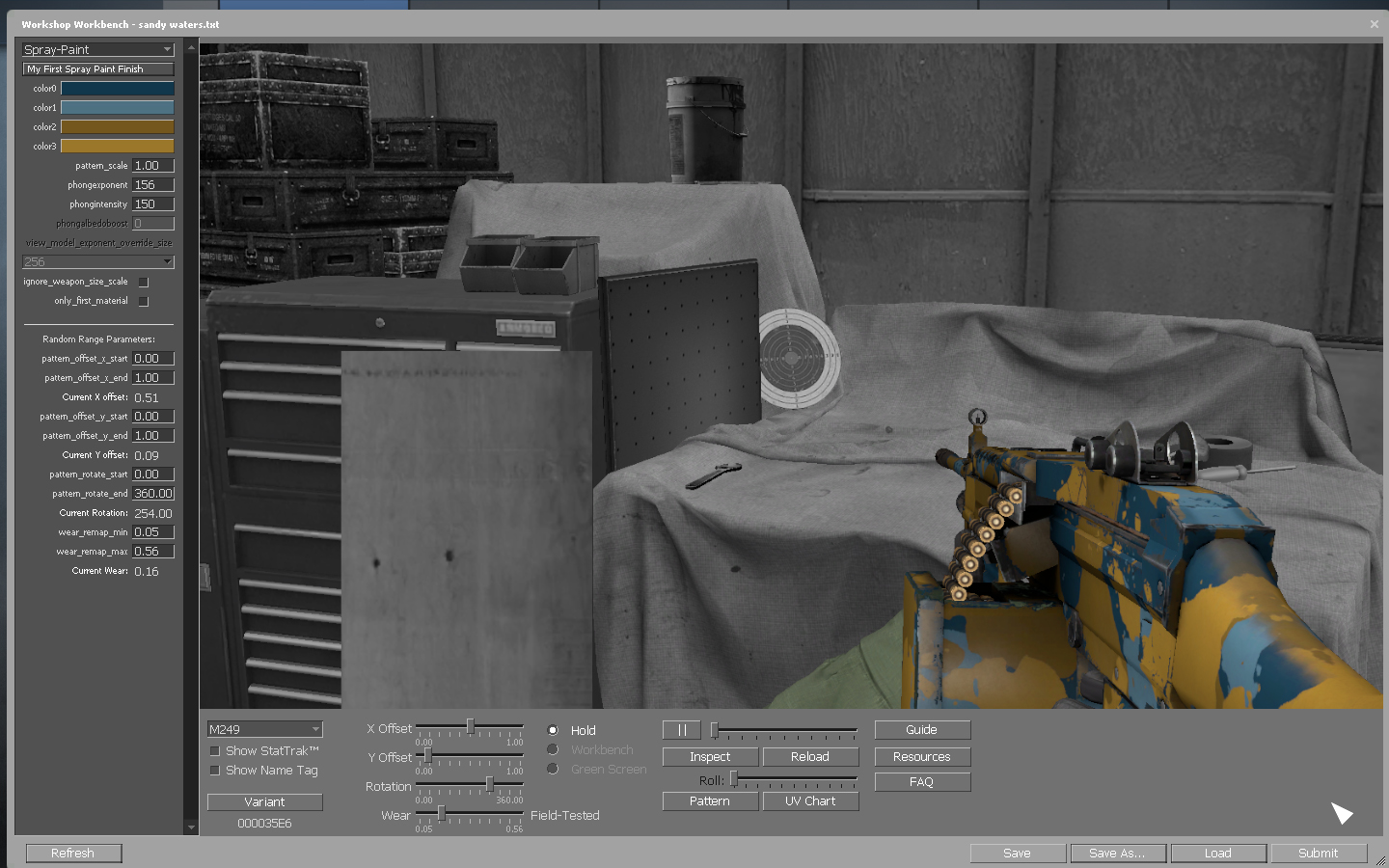This screenshot has width=1389, height=868.
Task: Click the Current Y offset value 0.09
Action: [x=147, y=456]
